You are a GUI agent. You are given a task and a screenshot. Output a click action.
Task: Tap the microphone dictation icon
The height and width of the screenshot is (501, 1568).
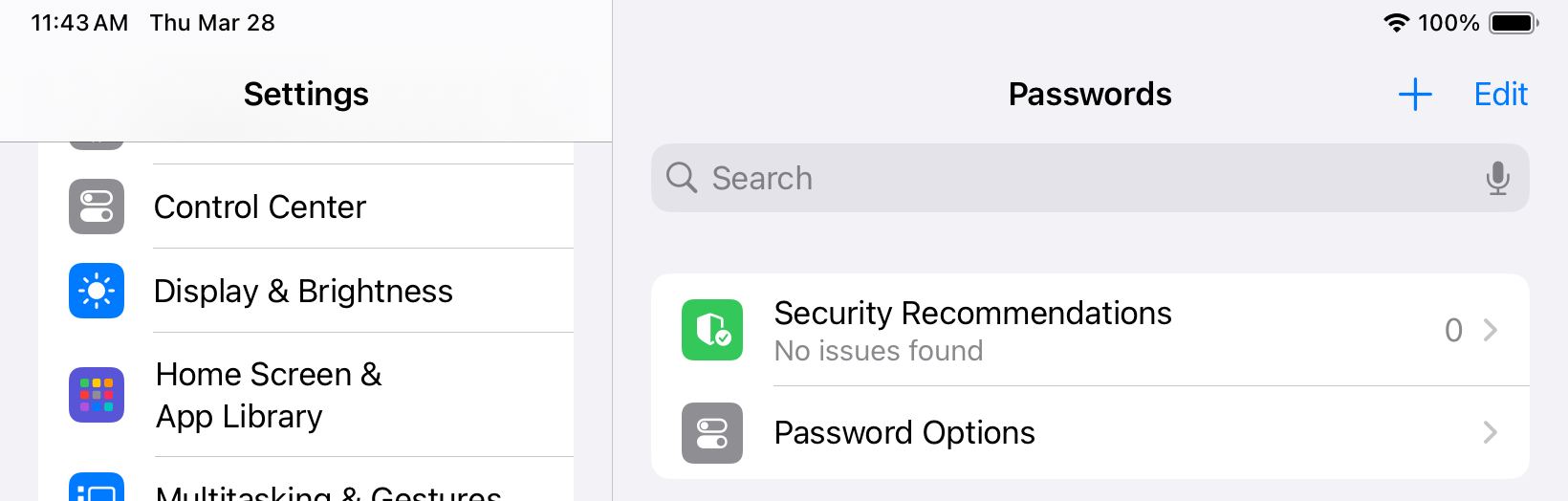pos(1497,179)
